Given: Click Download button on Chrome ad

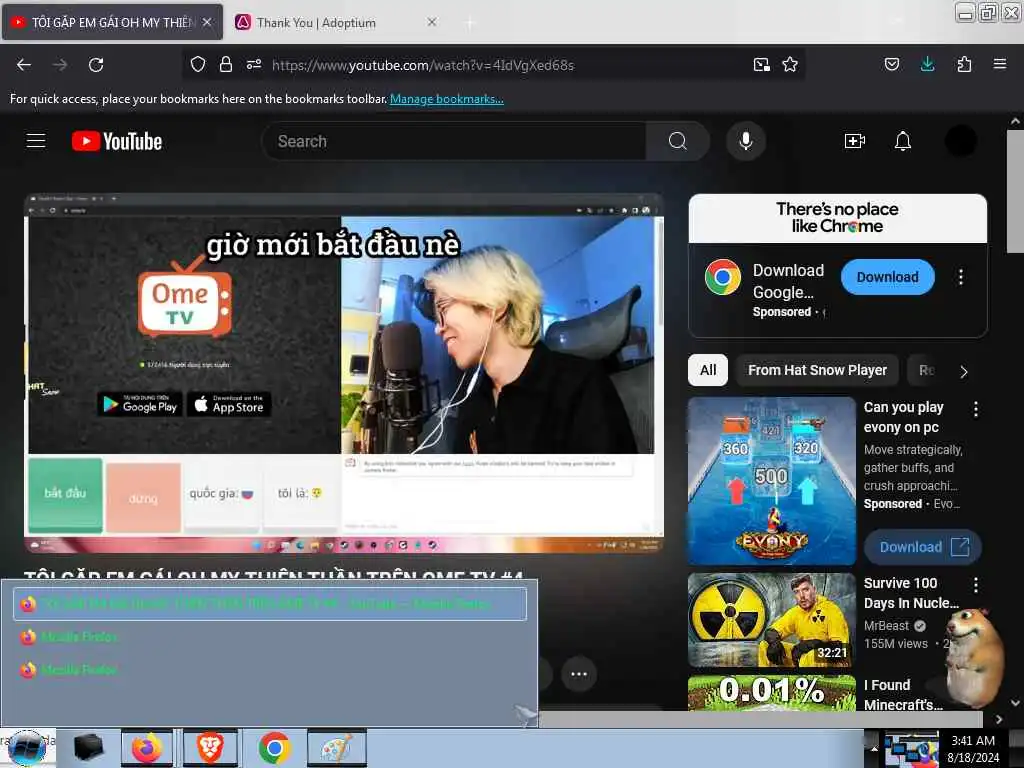Looking at the screenshot, I should pyautogui.click(x=888, y=277).
